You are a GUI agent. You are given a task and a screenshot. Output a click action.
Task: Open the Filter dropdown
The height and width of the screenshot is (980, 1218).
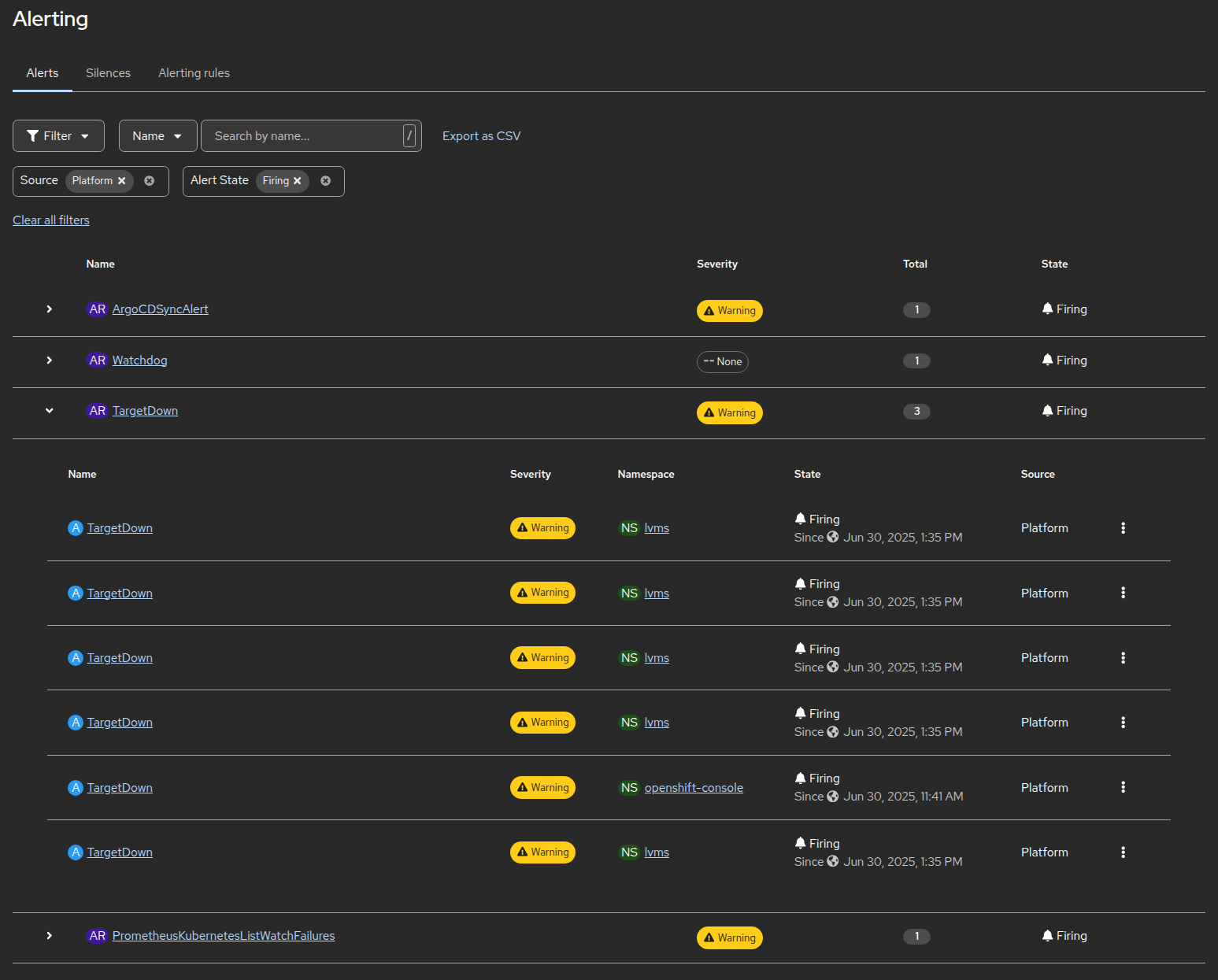pos(58,136)
